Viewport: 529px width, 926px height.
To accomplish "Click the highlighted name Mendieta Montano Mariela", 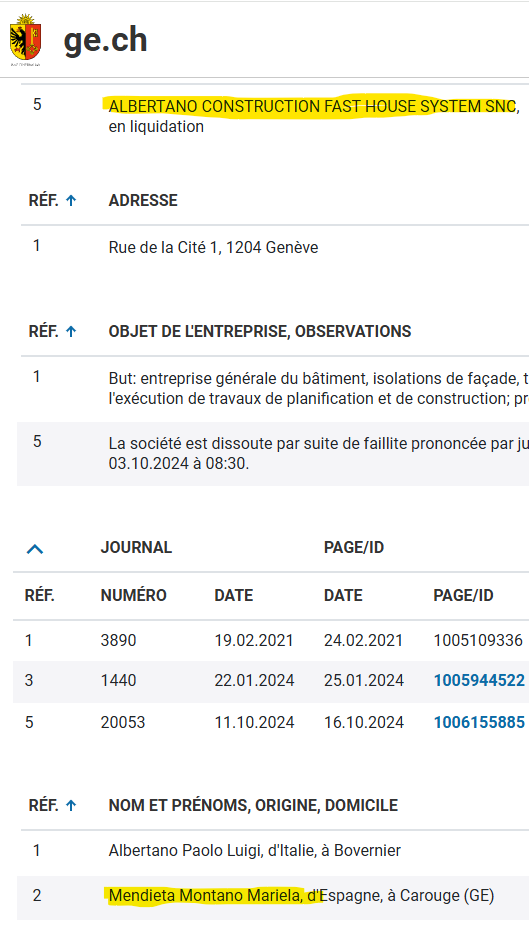I will pos(205,896).
